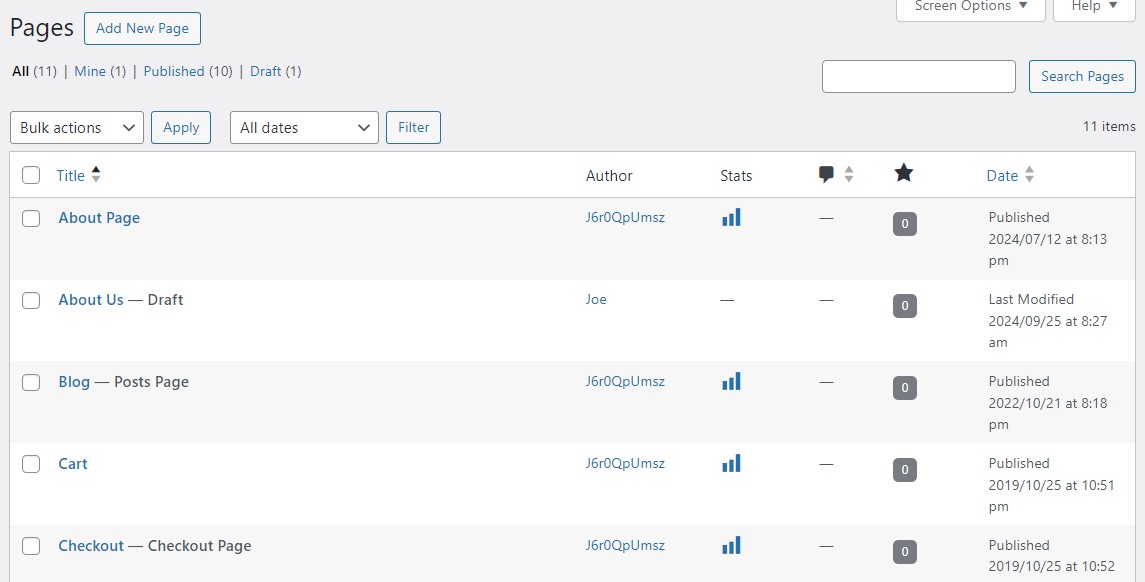This screenshot has width=1145, height=582.
Task: Click the 11 items count text
Action: click(1109, 126)
